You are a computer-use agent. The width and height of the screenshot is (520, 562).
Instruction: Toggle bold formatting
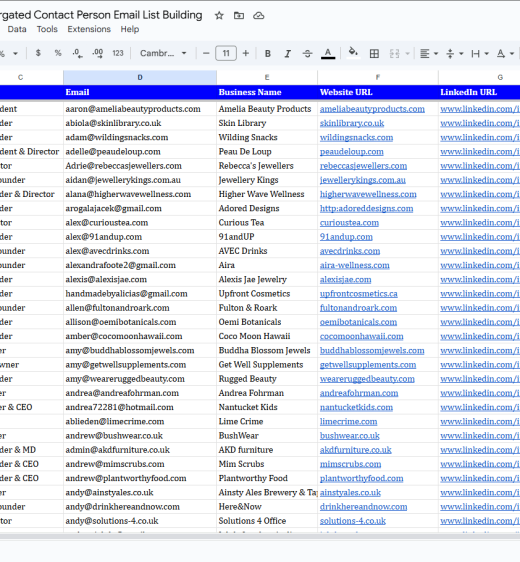268,53
